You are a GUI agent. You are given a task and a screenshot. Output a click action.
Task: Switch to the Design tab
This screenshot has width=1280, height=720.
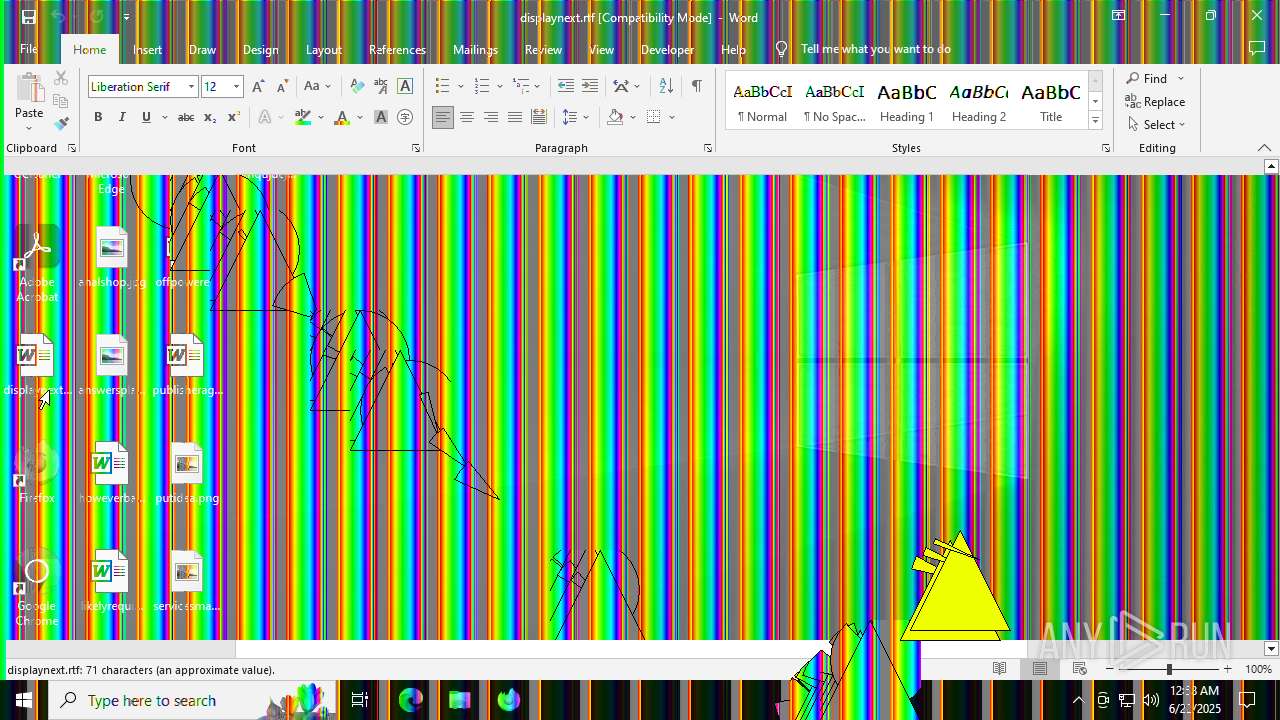[260, 49]
